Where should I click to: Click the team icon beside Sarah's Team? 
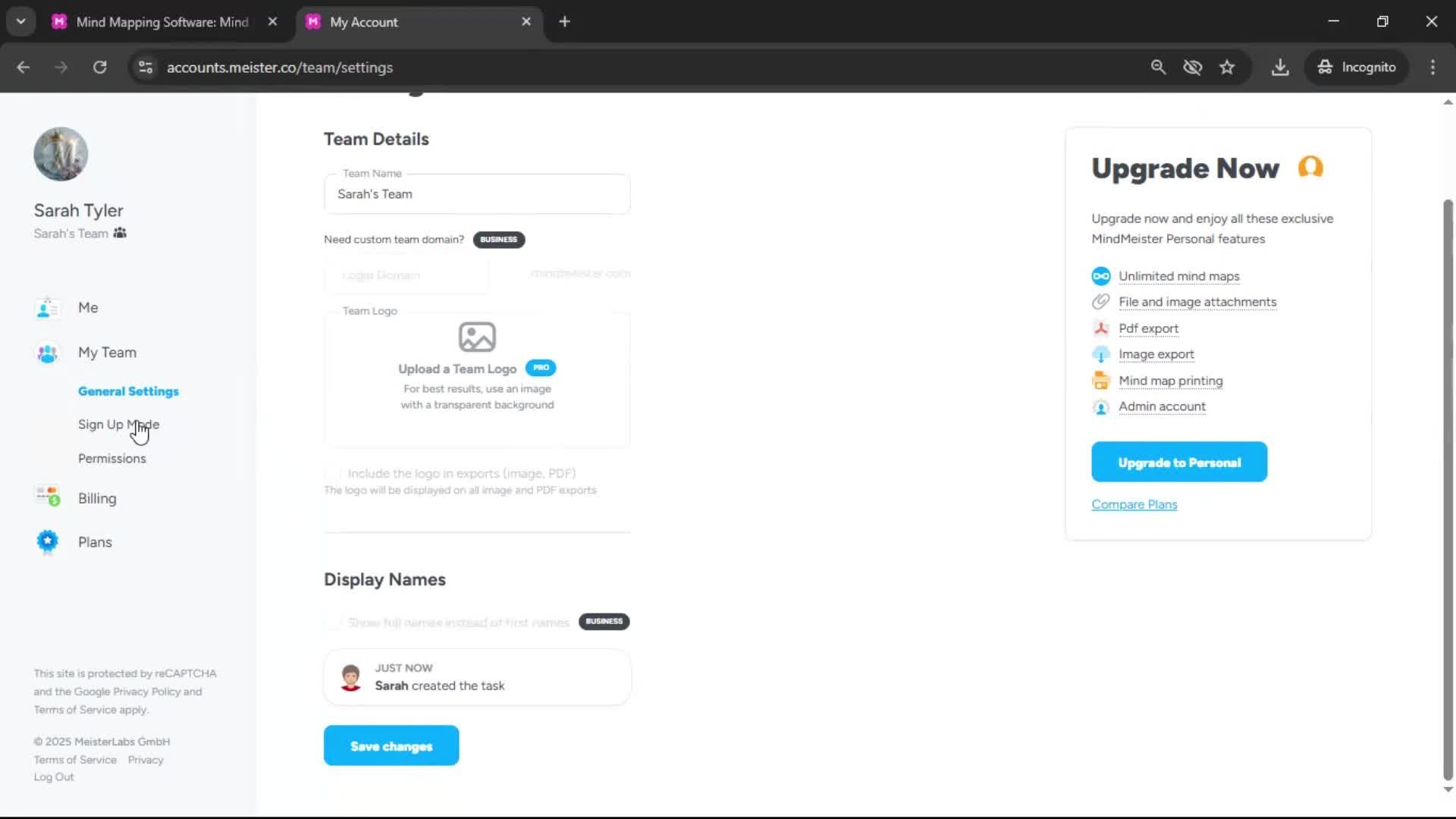point(120,233)
